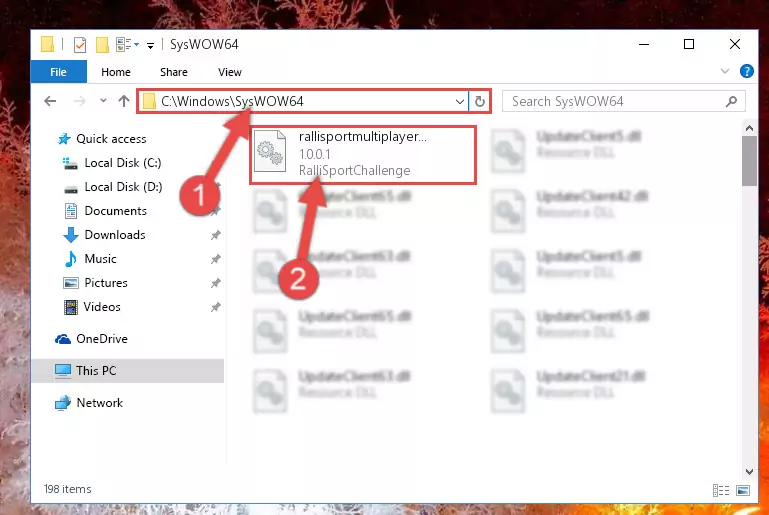Viewport: 769px width, 515px height.
Task: Go forward with the right arrow
Action: coord(79,102)
